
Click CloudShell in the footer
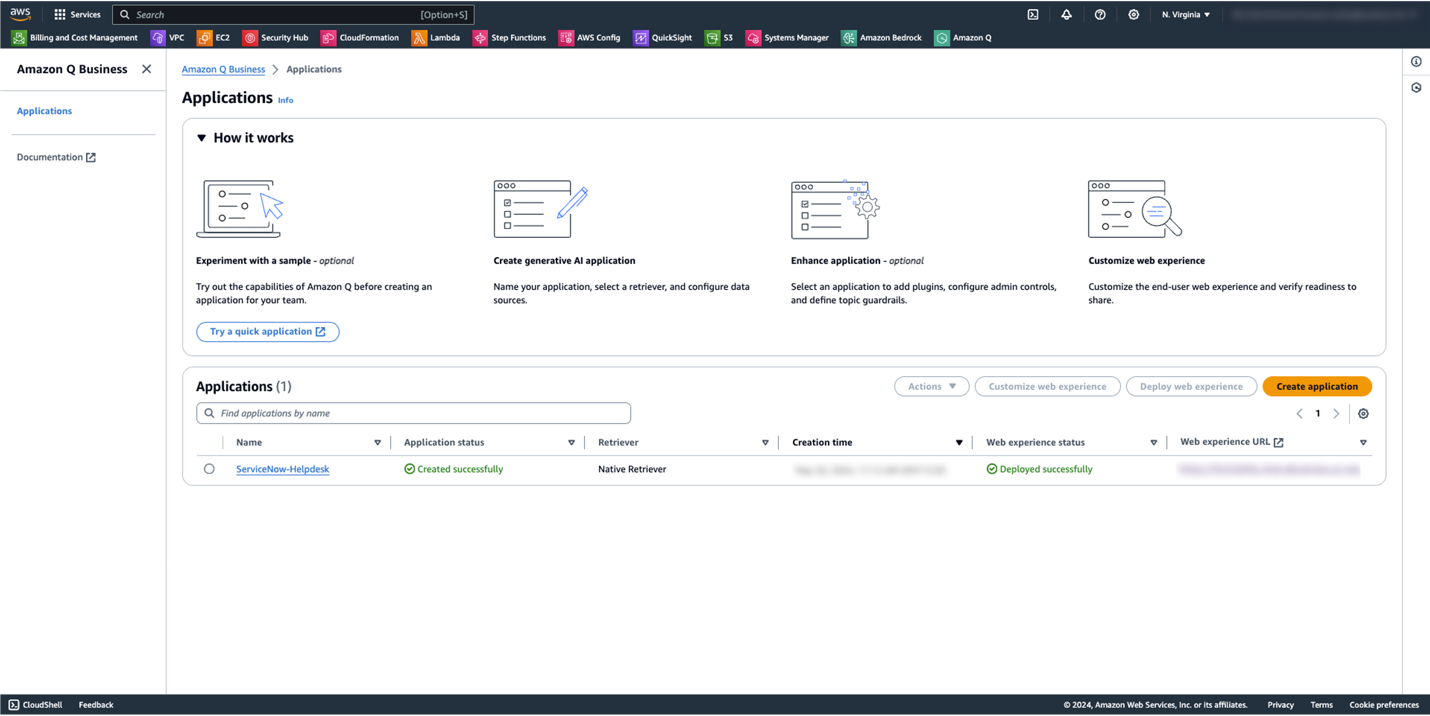click(x=35, y=705)
